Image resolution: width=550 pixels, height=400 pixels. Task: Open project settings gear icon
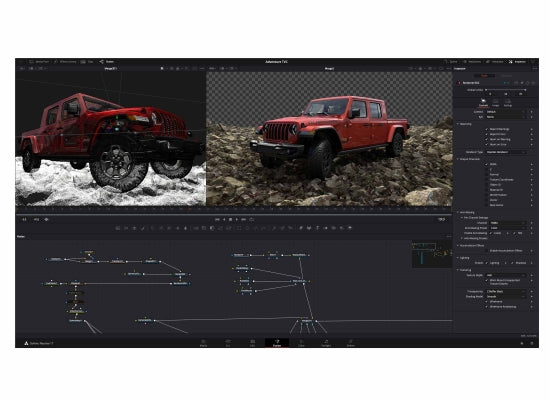point(532,343)
